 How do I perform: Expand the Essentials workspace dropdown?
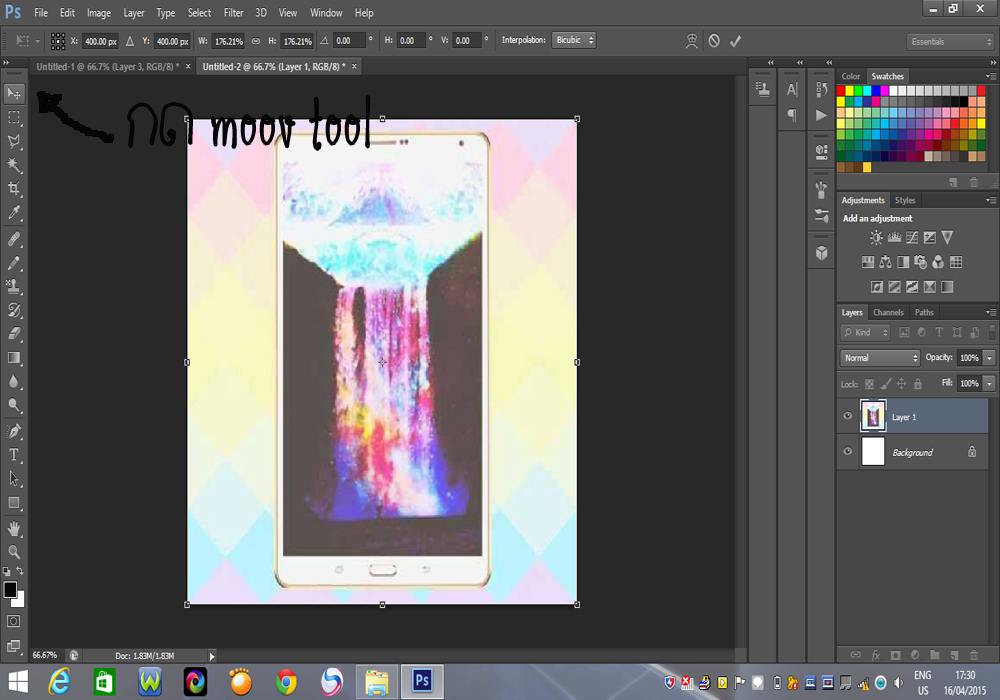(x=950, y=42)
